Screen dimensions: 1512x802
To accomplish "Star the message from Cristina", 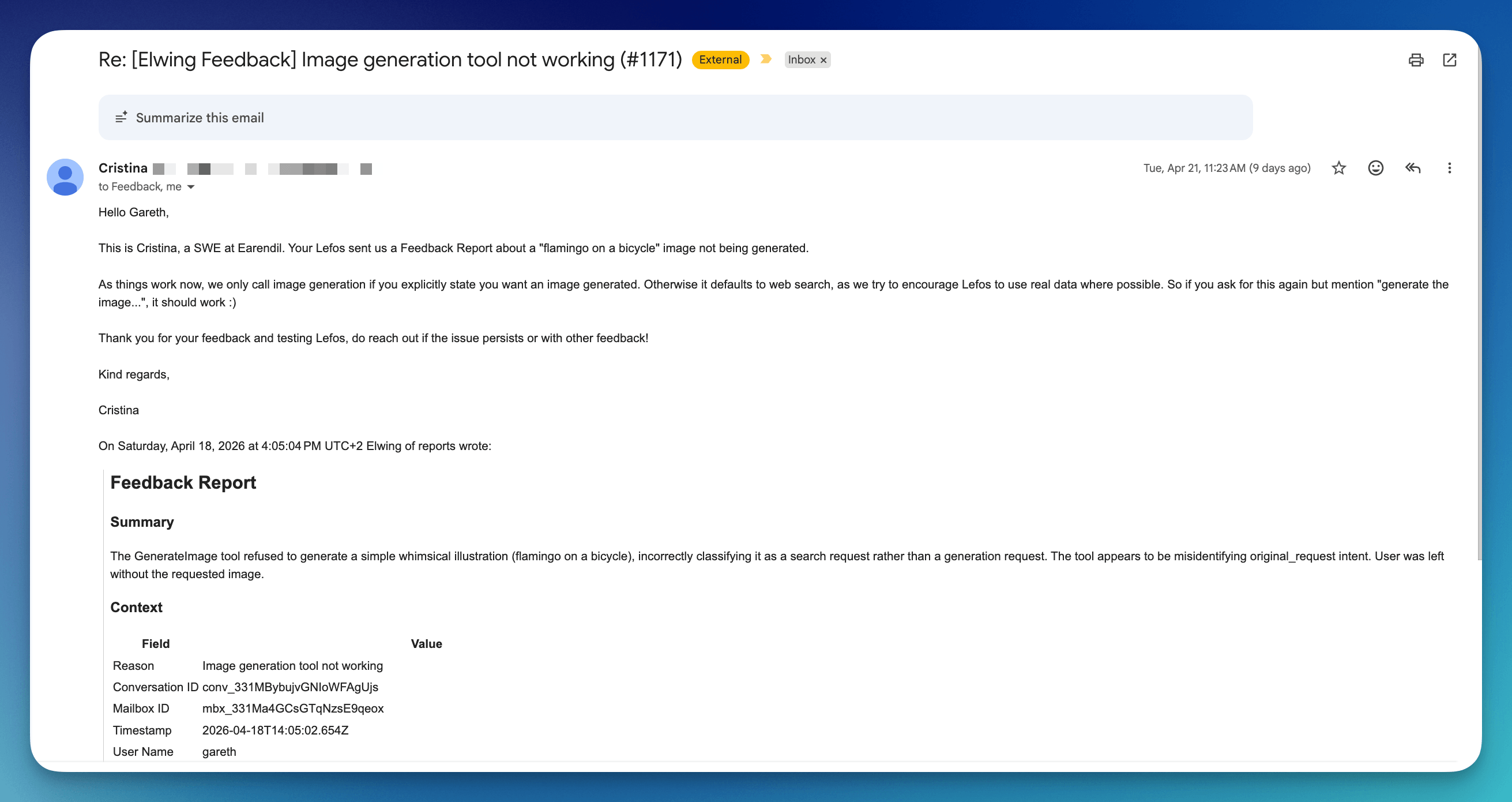I will [1338, 168].
